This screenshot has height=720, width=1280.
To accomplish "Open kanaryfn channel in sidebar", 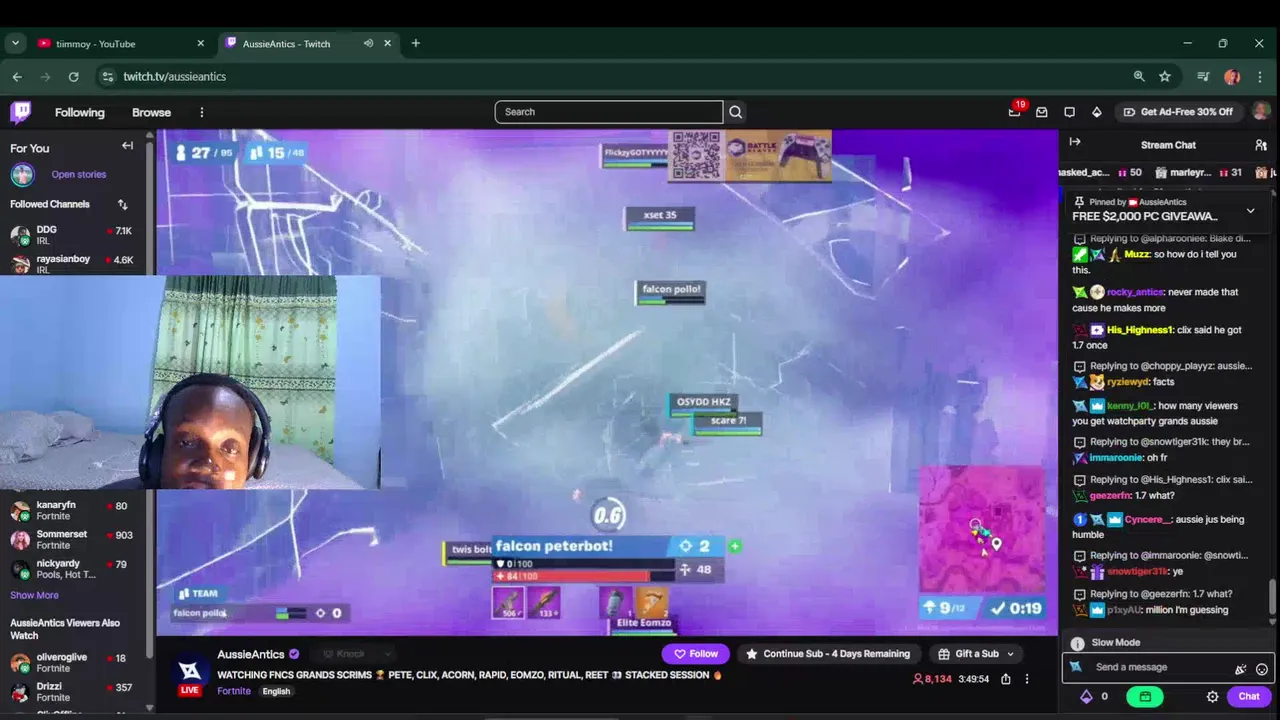I will pyautogui.click(x=72, y=510).
